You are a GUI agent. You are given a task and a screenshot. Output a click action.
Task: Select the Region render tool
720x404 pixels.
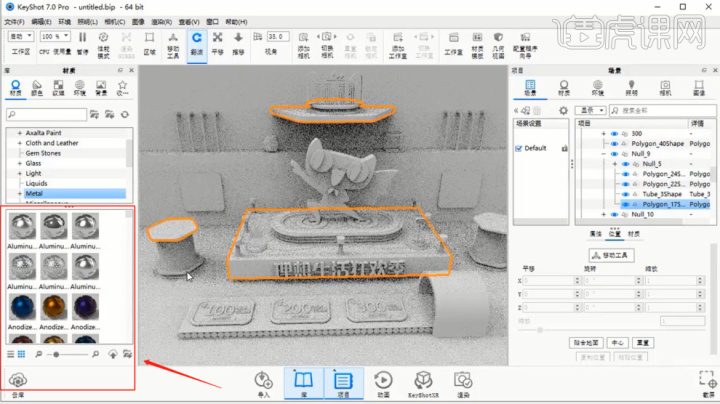click(149, 44)
